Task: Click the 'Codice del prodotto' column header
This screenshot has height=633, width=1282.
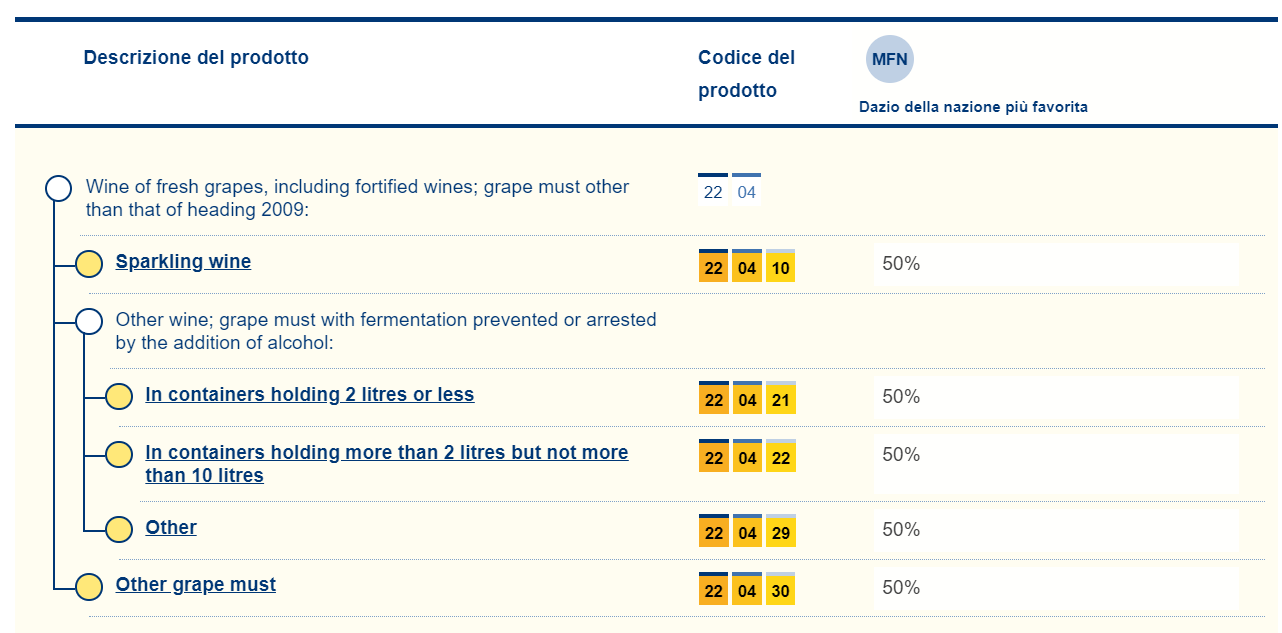Action: (x=746, y=74)
